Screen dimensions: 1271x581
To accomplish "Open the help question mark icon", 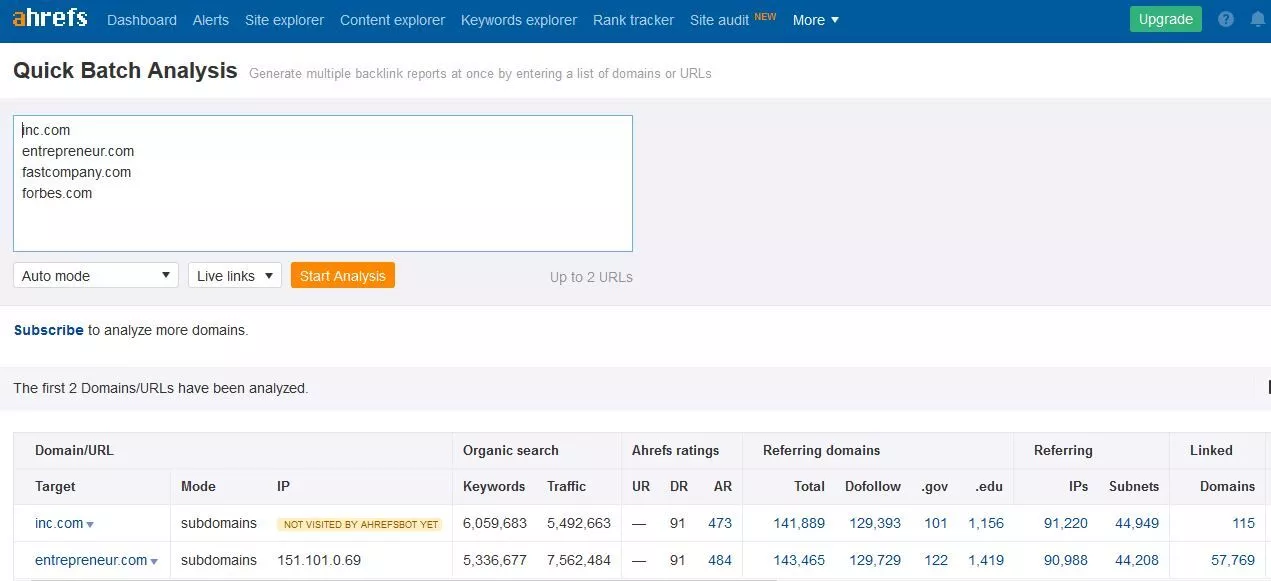I will (x=1226, y=20).
